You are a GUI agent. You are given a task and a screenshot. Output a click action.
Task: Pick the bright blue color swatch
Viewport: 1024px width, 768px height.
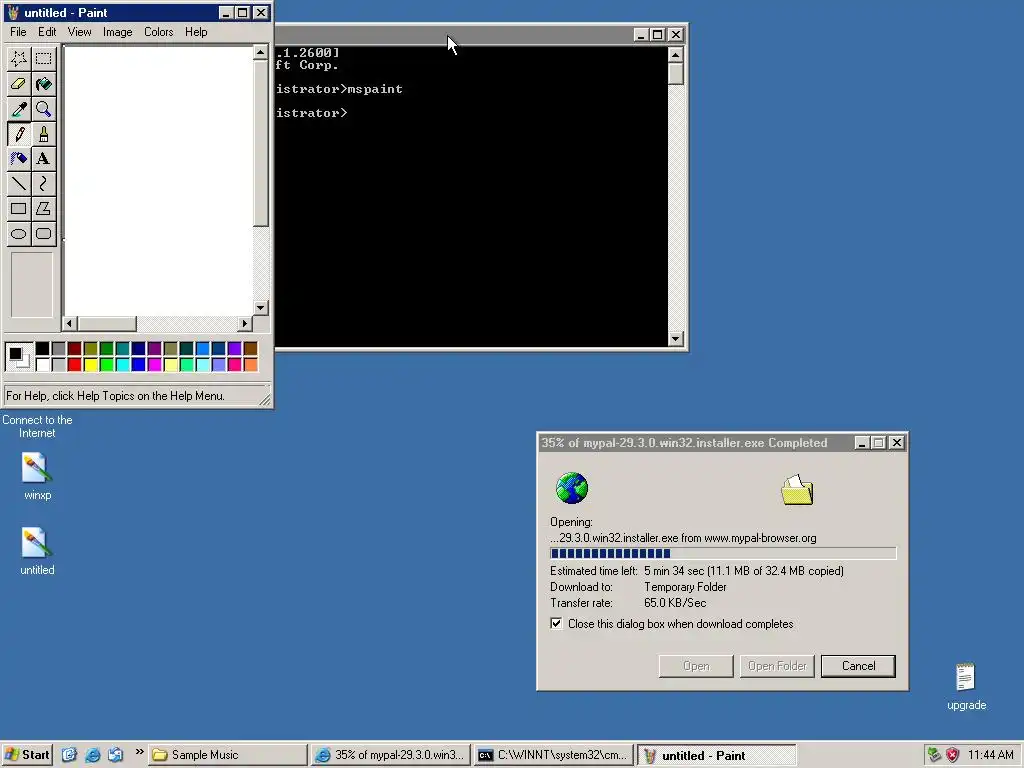tap(138, 364)
